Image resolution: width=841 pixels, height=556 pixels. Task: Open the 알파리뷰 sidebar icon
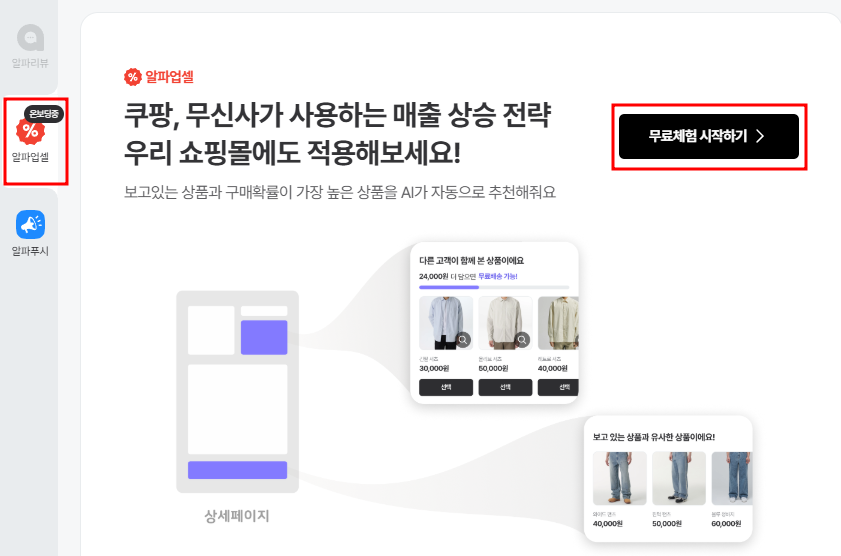[31, 38]
